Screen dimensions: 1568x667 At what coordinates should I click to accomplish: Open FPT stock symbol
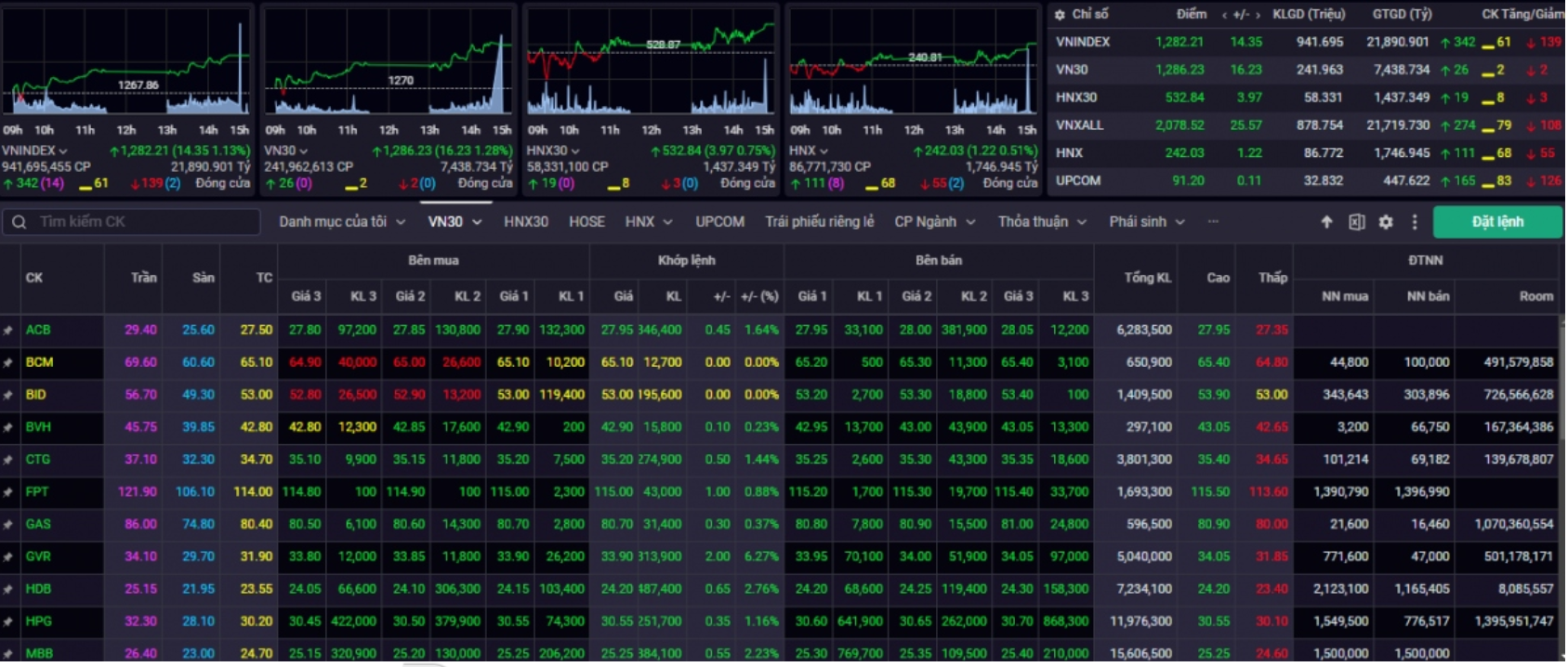click(x=37, y=492)
